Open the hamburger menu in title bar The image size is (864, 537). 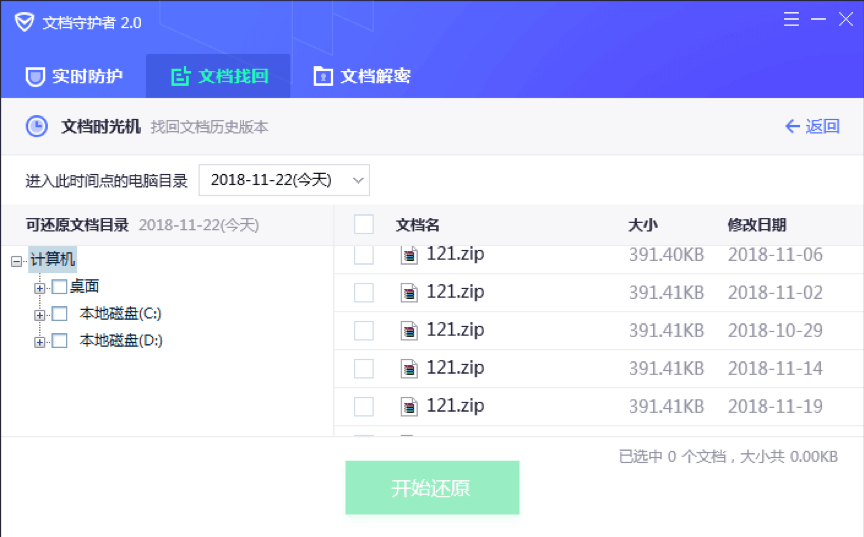point(791,19)
